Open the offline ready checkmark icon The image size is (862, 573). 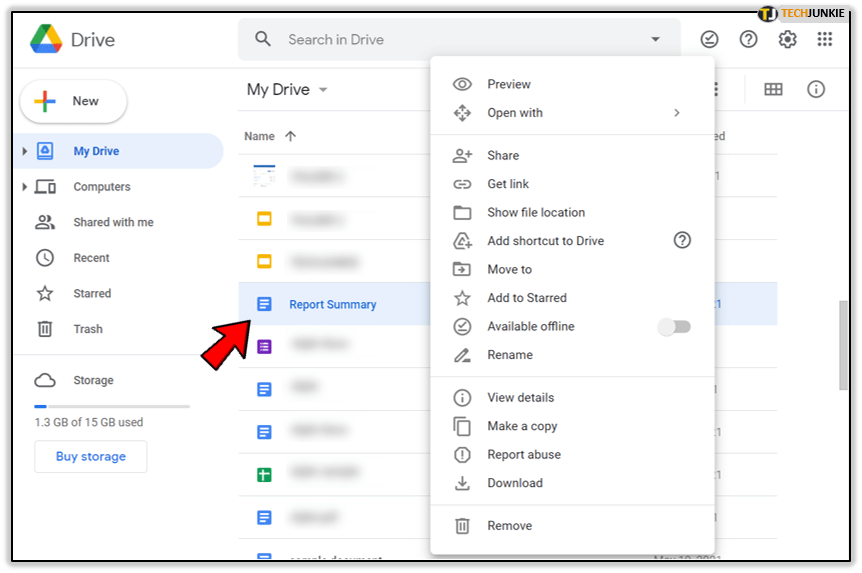(x=709, y=40)
